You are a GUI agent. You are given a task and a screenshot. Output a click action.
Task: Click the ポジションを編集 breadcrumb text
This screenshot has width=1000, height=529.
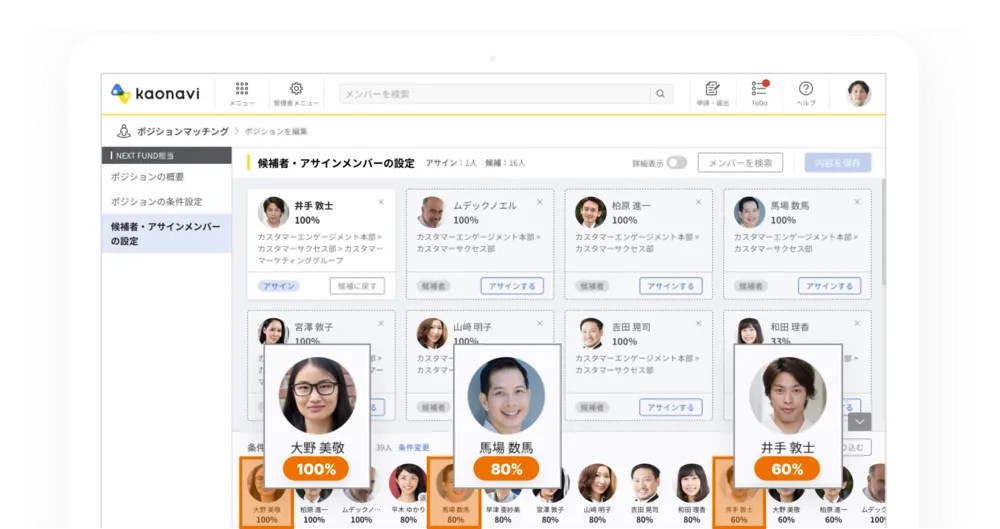tap(276, 131)
